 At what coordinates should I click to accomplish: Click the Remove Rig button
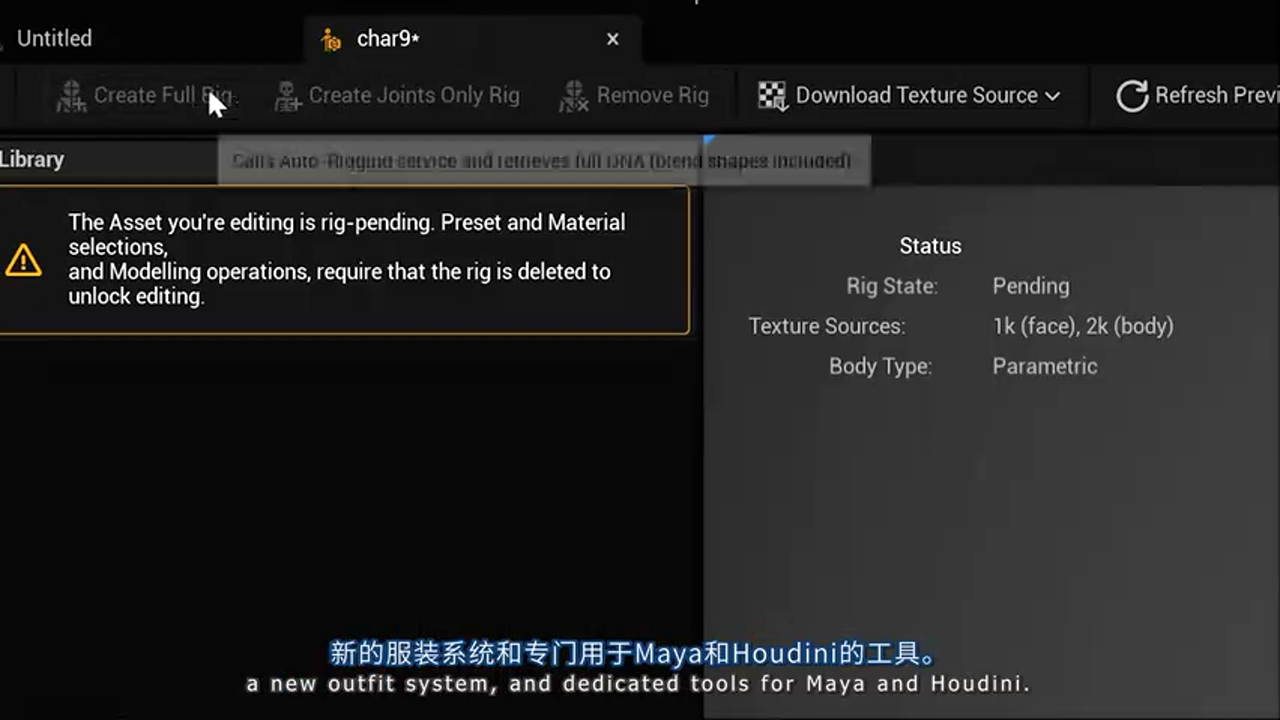[634, 96]
